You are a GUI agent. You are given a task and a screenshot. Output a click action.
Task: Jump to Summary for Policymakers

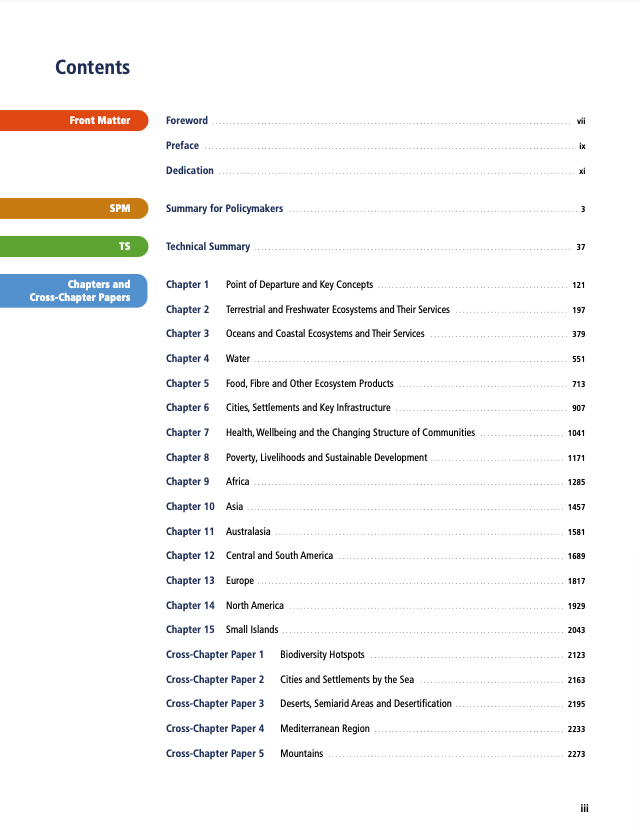coord(224,209)
